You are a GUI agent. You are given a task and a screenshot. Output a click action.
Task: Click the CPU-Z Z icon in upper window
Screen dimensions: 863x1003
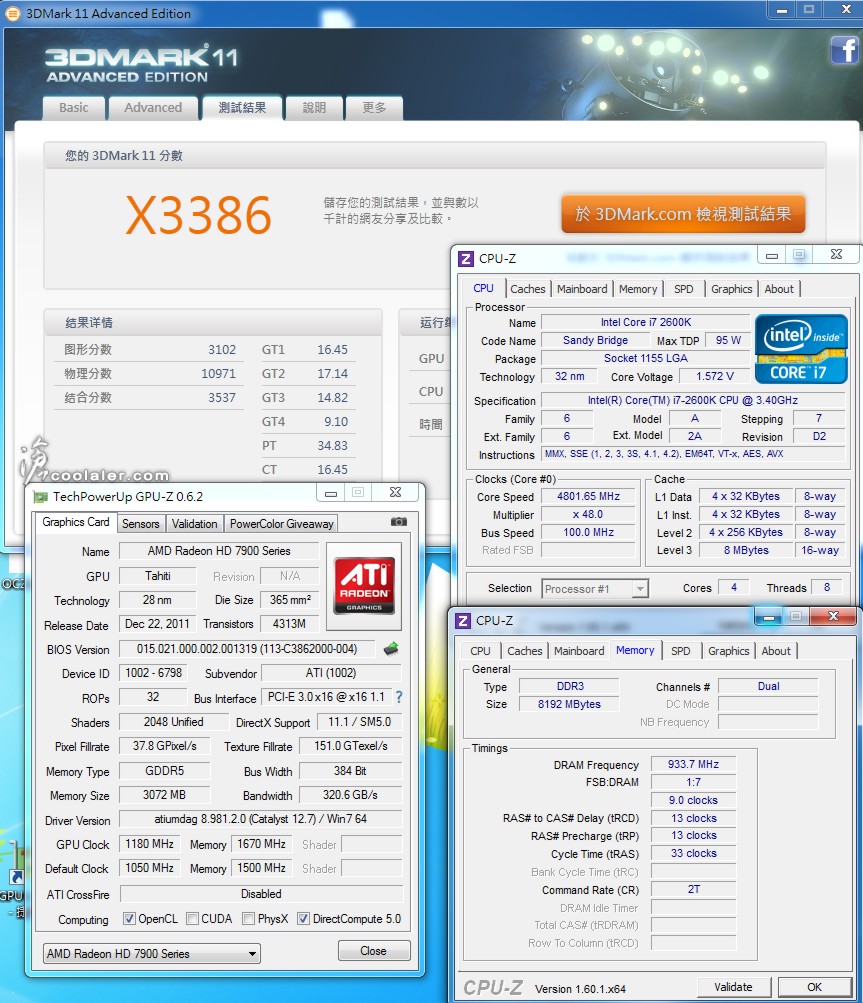466,258
